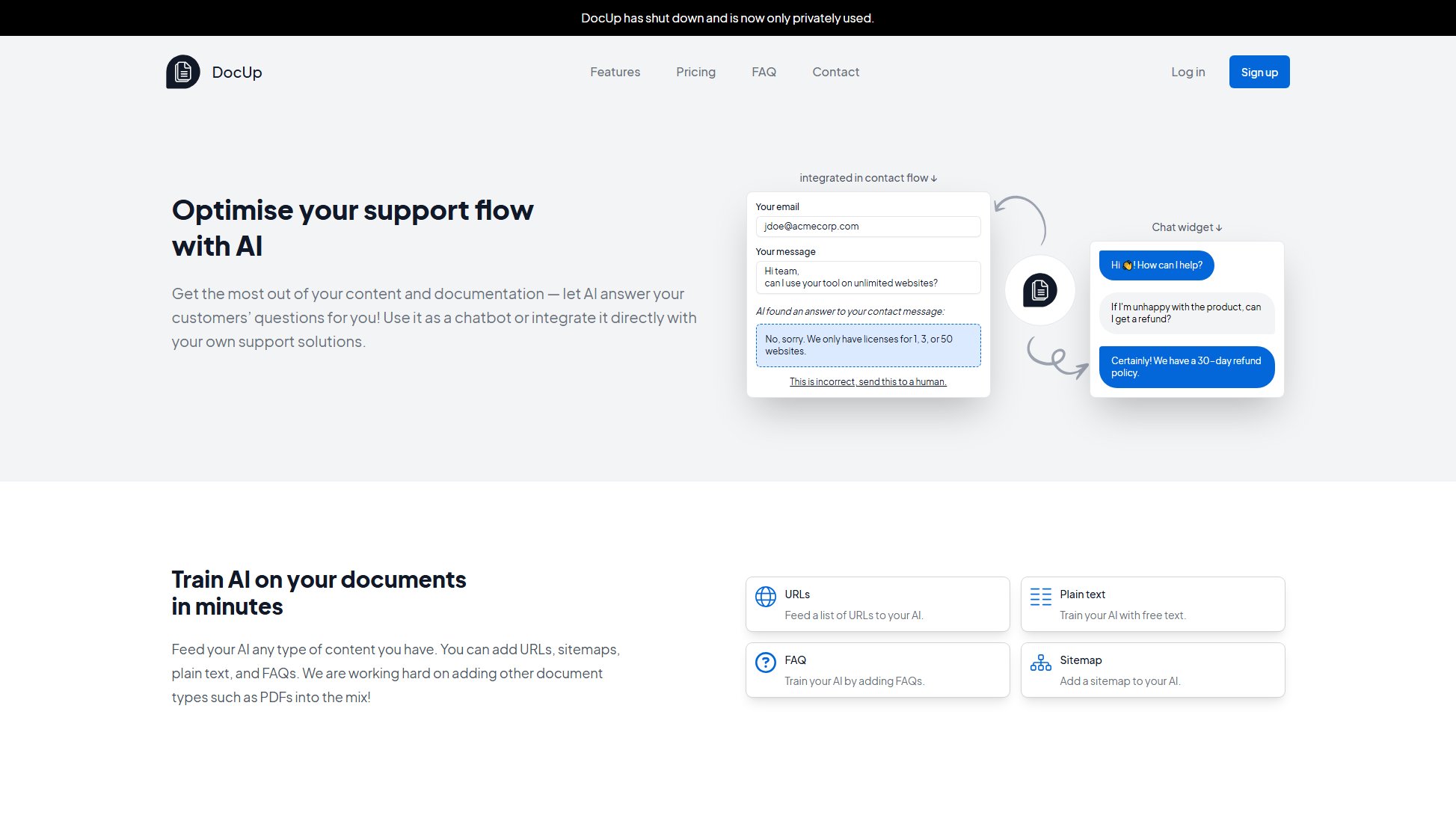
Task: Open the FAQ navigation link
Action: click(x=764, y=72)
